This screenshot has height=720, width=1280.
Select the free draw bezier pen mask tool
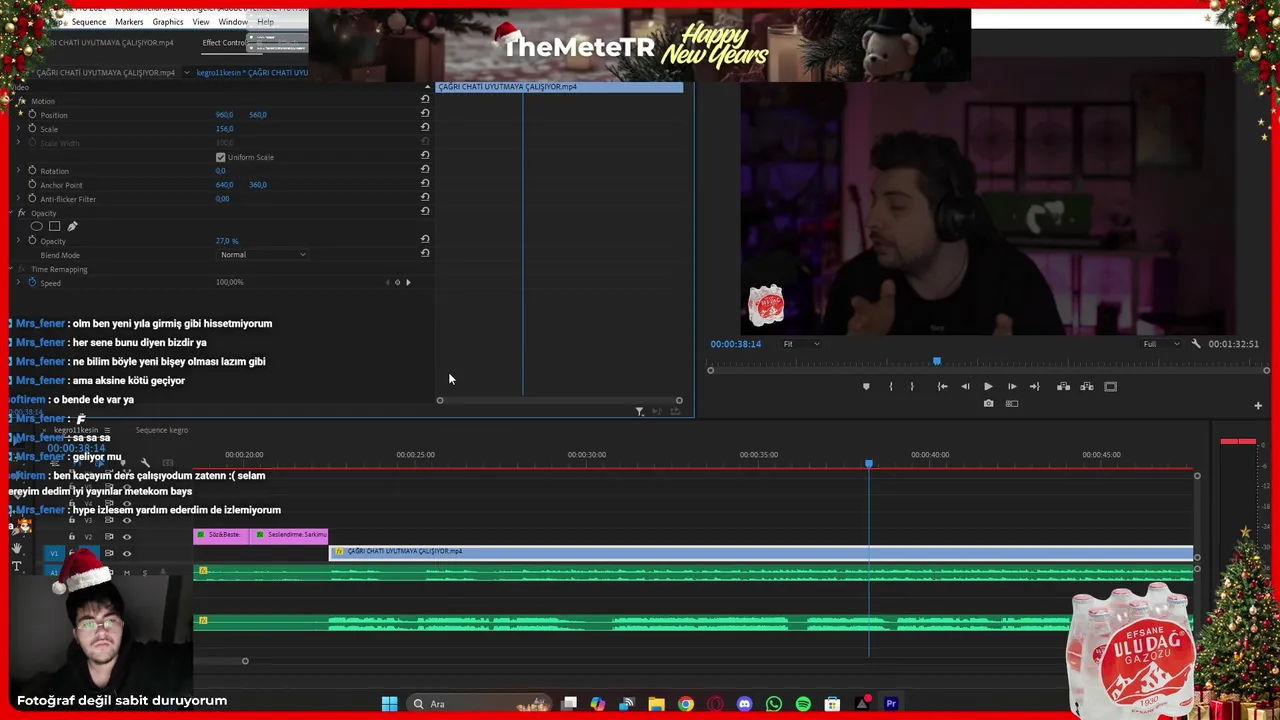point(72,226)
